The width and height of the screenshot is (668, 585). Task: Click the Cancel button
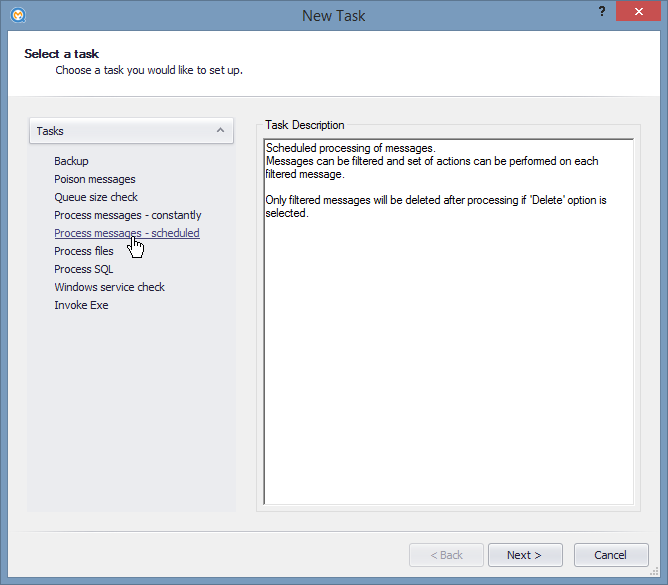[x=611, y=555]
